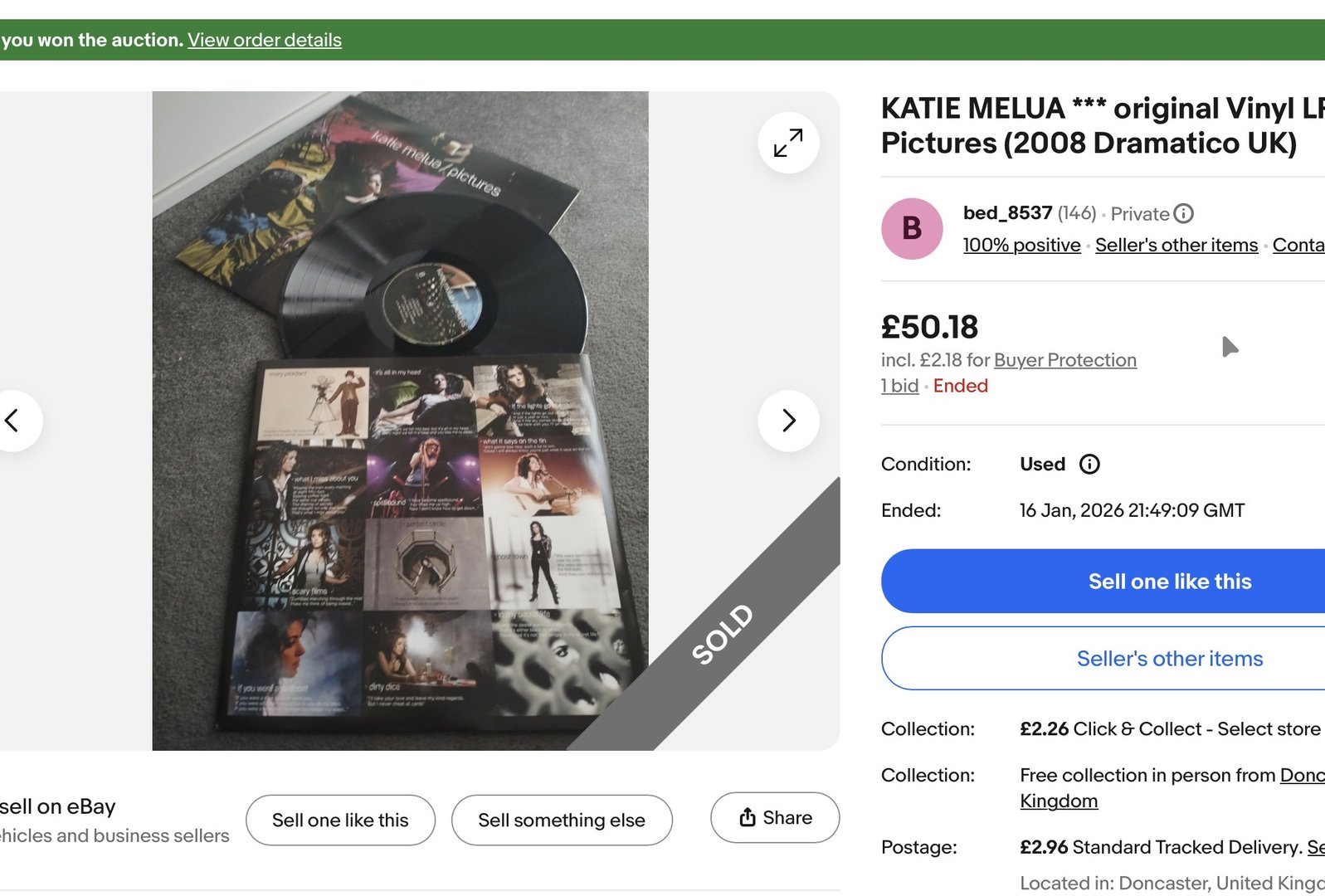Open Seller's other items link near feedback
The image size is (1325, 896).
click(x=1176, y=246)
